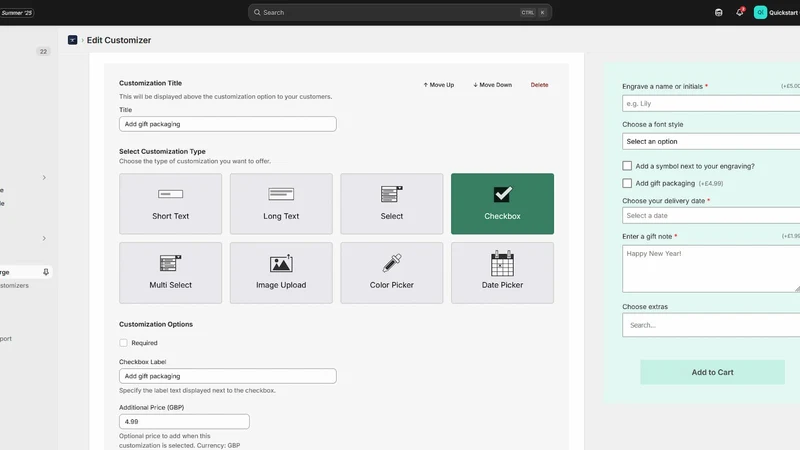Open the delivery date picker field

[x=711, y=215]
